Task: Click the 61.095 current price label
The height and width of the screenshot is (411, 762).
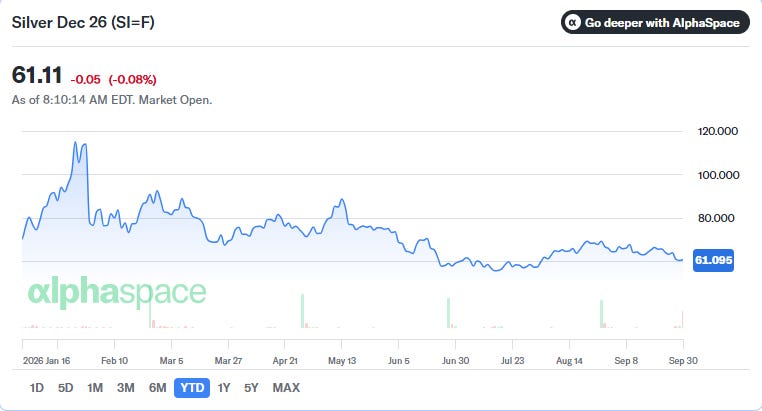Action: tap(713, 260)
